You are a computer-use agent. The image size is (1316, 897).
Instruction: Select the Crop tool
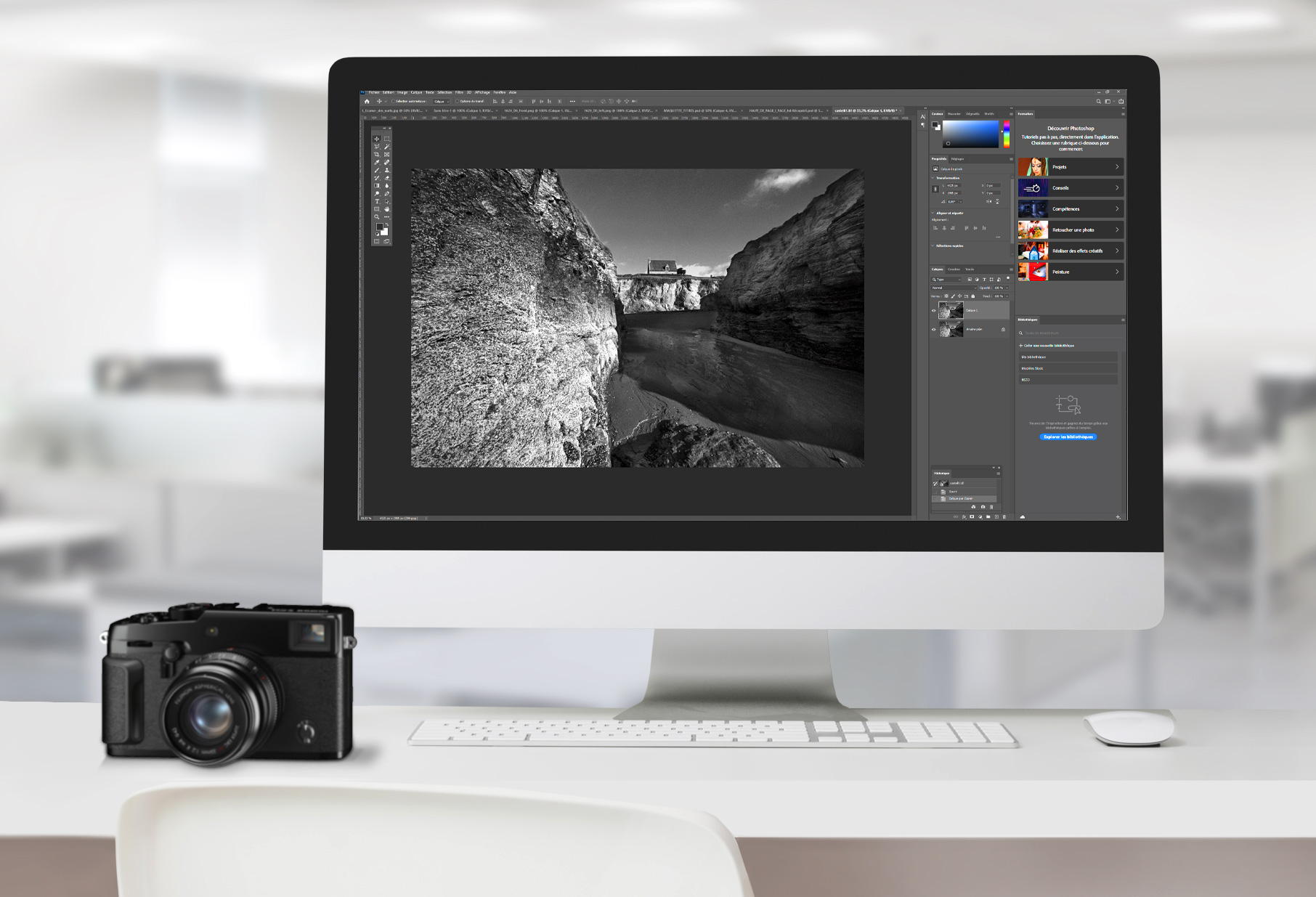[x=377, y=155]
